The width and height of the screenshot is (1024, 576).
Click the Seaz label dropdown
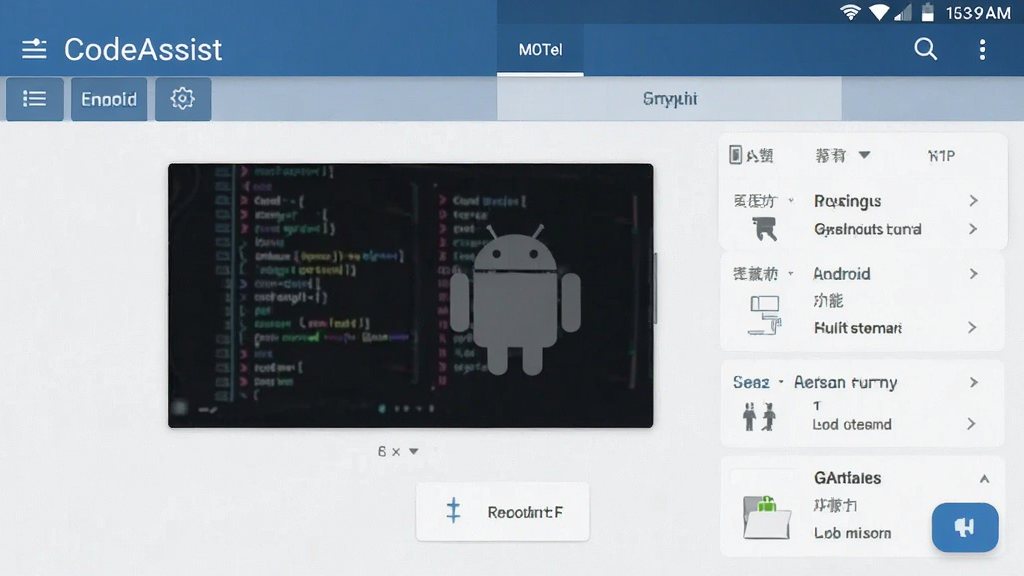tap(758, 383)
